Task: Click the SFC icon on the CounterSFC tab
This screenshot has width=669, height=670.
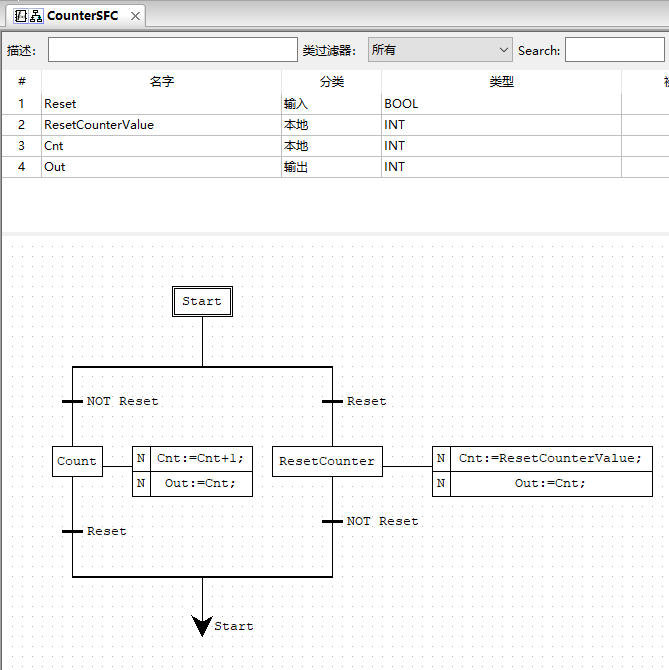Action: pyautogui.click(x=36, y=15)
